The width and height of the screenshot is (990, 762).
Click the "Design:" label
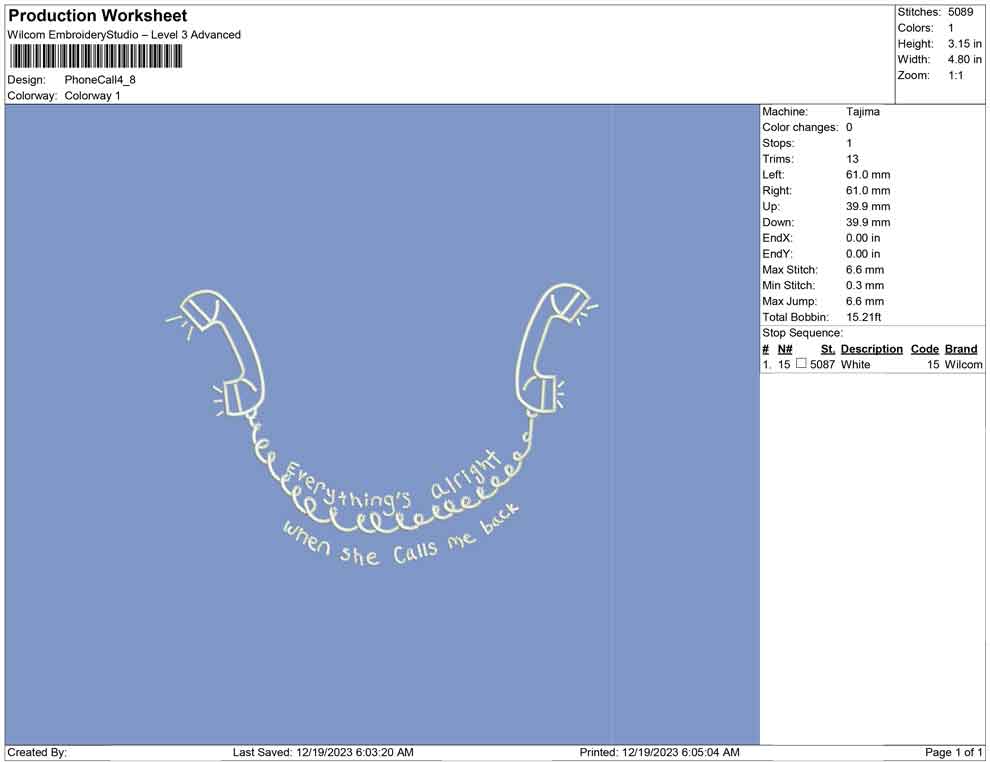click(x=27, y=80)
